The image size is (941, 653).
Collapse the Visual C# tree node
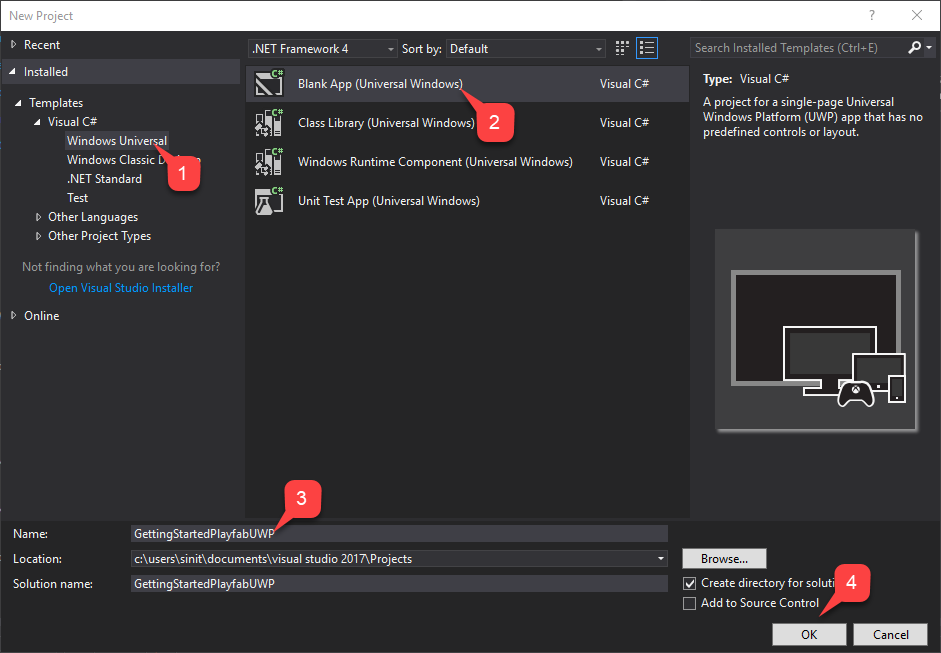coord(37,121)
